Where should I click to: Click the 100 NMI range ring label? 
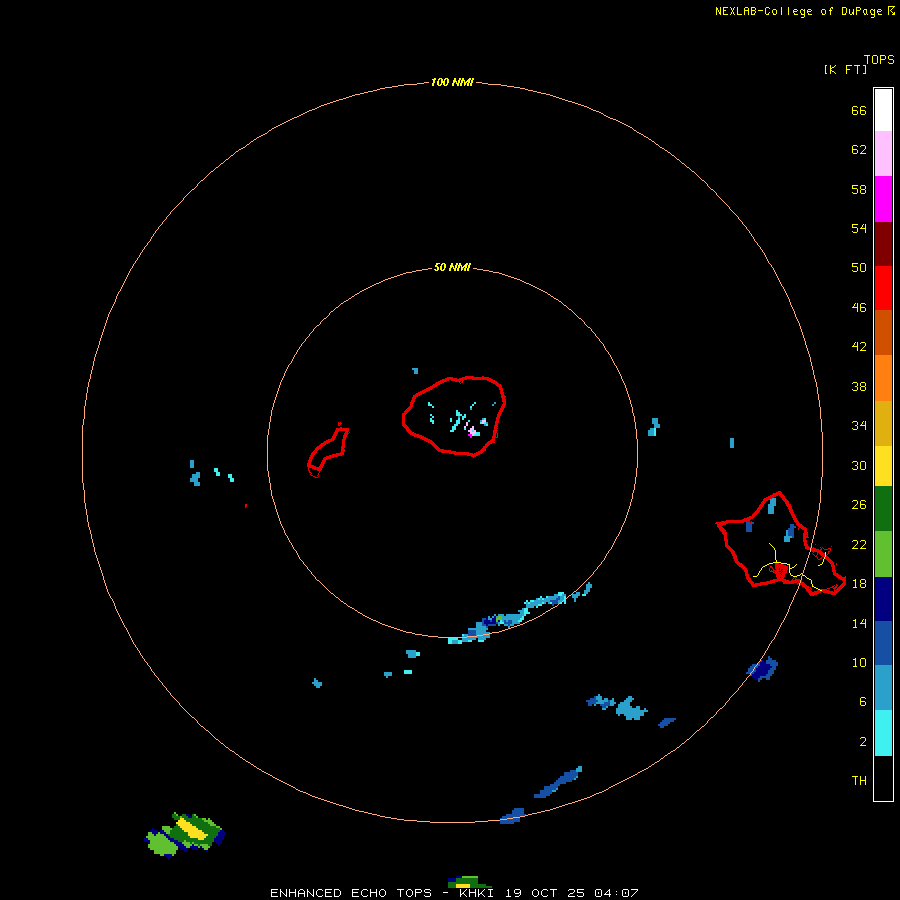click(x=452, y=83)
